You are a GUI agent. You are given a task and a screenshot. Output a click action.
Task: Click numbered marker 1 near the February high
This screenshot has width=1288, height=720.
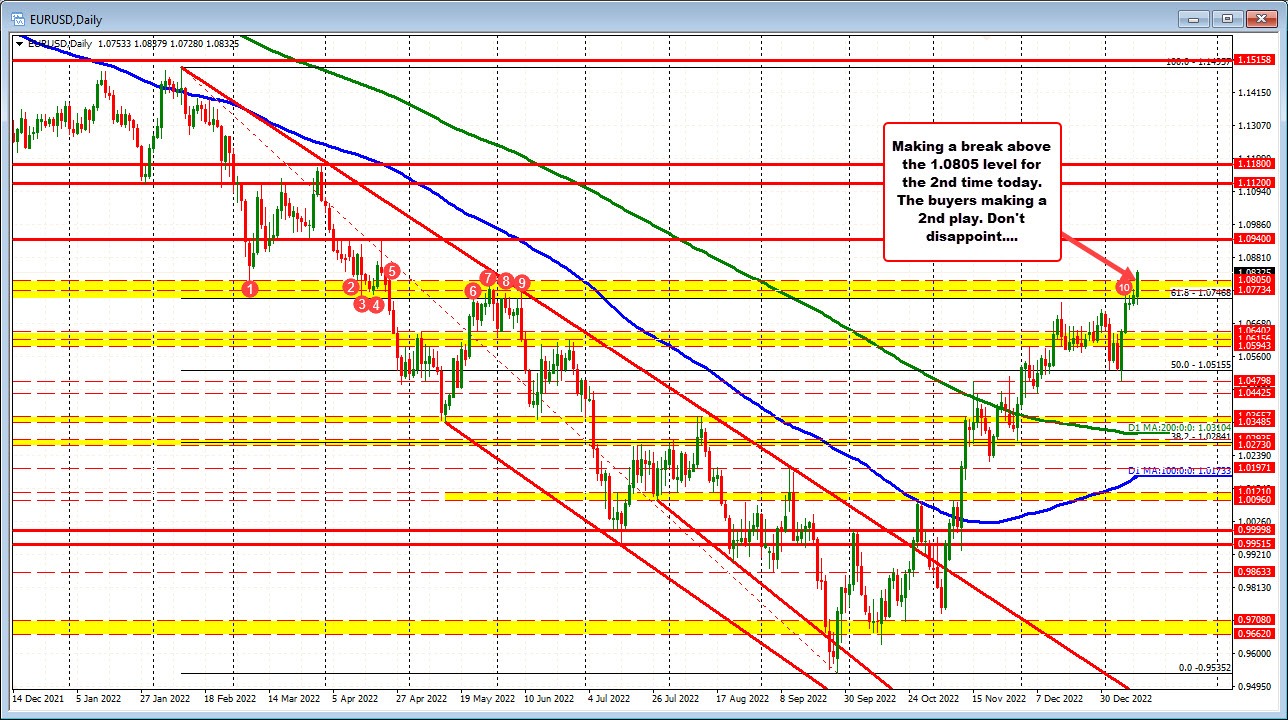(x=250, y=288)
